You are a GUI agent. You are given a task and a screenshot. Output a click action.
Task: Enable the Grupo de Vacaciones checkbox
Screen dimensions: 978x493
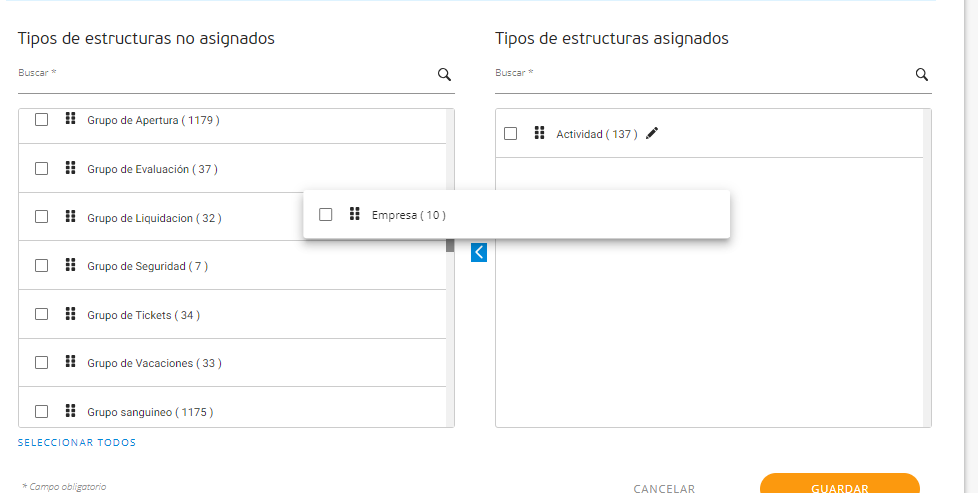pos(41,362)
